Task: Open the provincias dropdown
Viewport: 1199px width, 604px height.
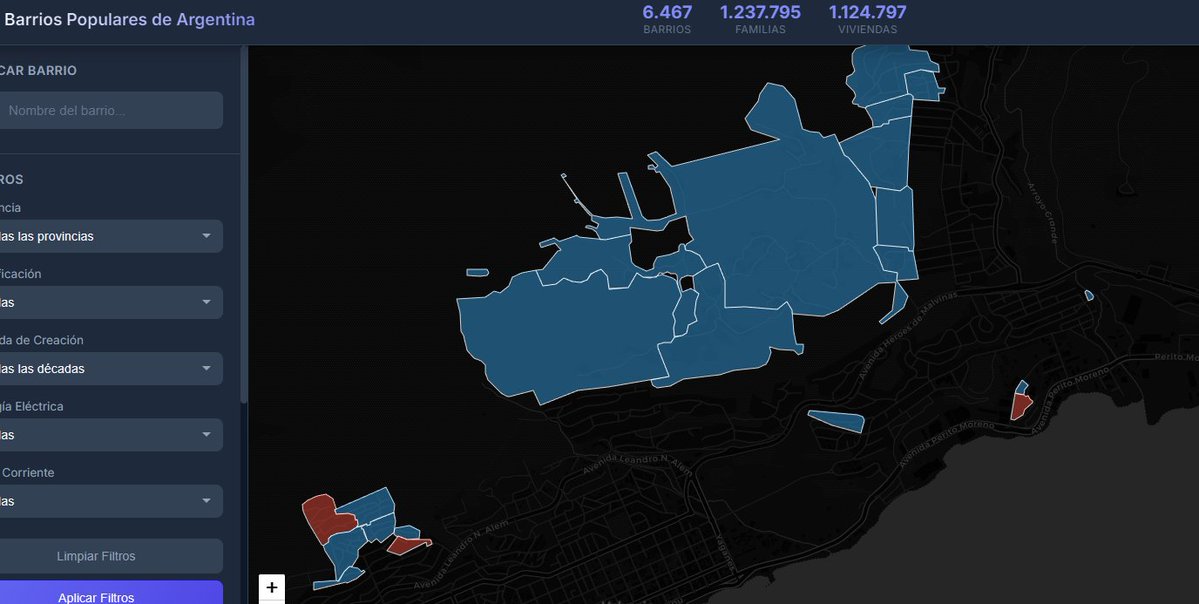Action: [x=110, y=236]
